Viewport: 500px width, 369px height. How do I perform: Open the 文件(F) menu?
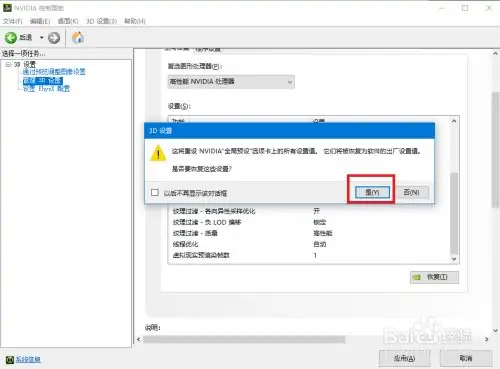tap(12, 21)
